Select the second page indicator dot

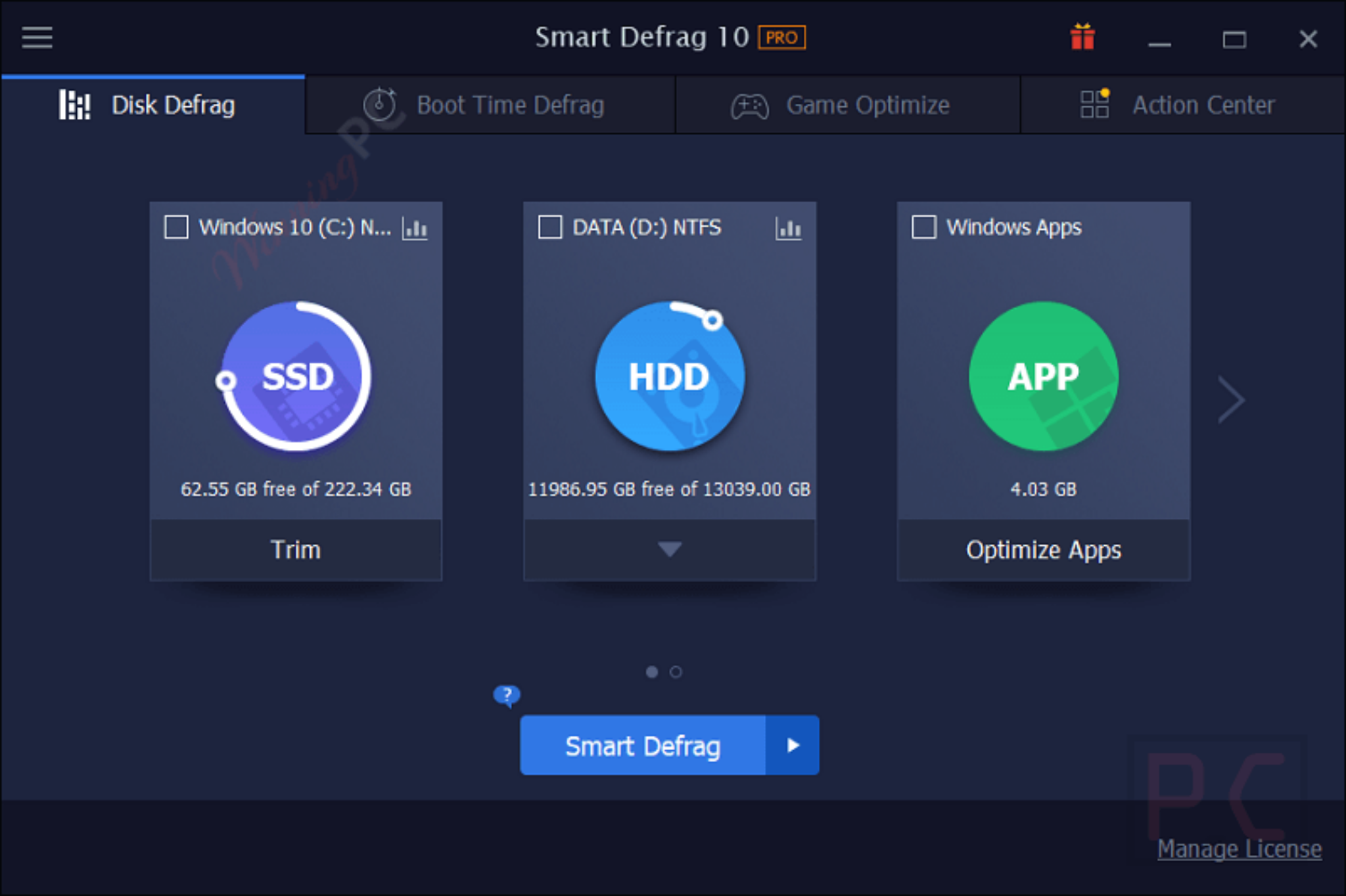pyautogui.click(x=676, y=672)
